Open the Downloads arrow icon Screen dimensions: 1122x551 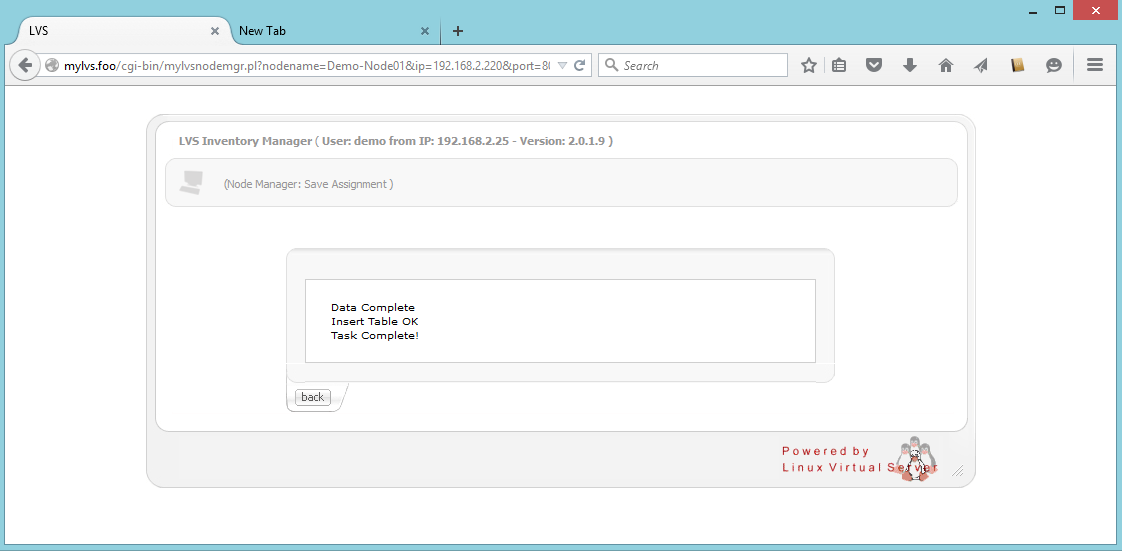[910, 65]
